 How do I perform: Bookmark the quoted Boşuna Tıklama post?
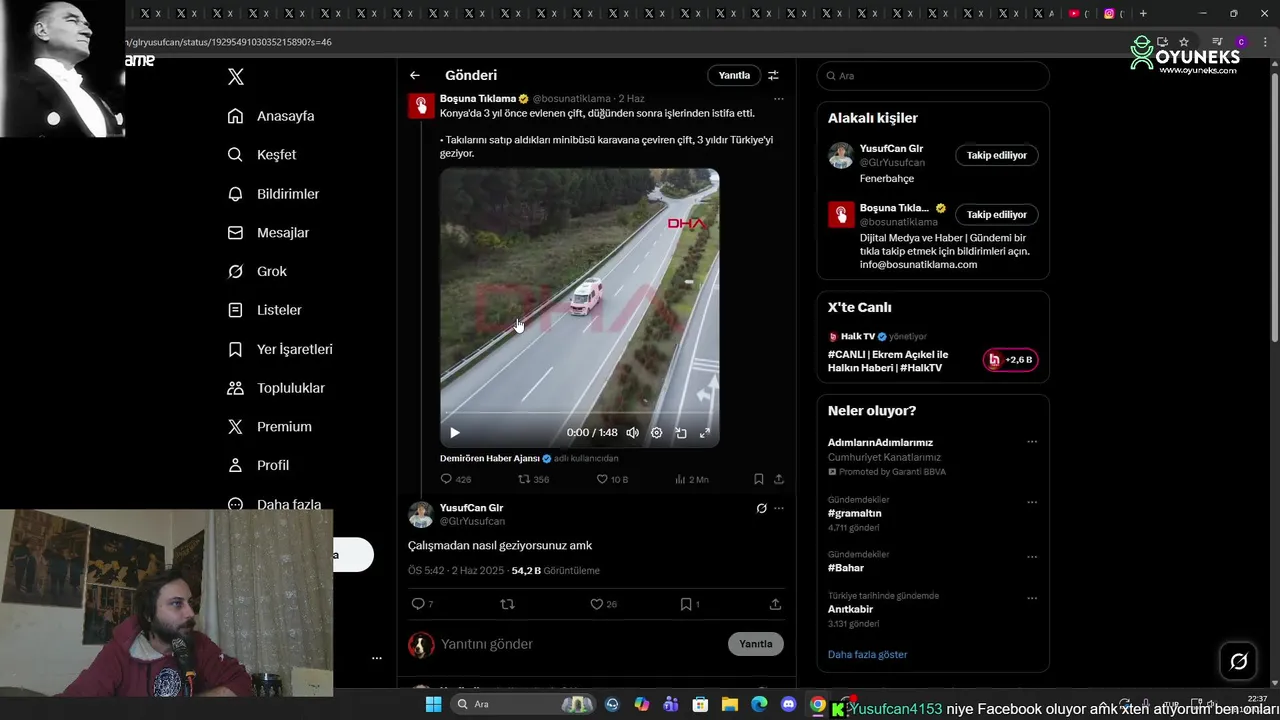tap(759, 480)
